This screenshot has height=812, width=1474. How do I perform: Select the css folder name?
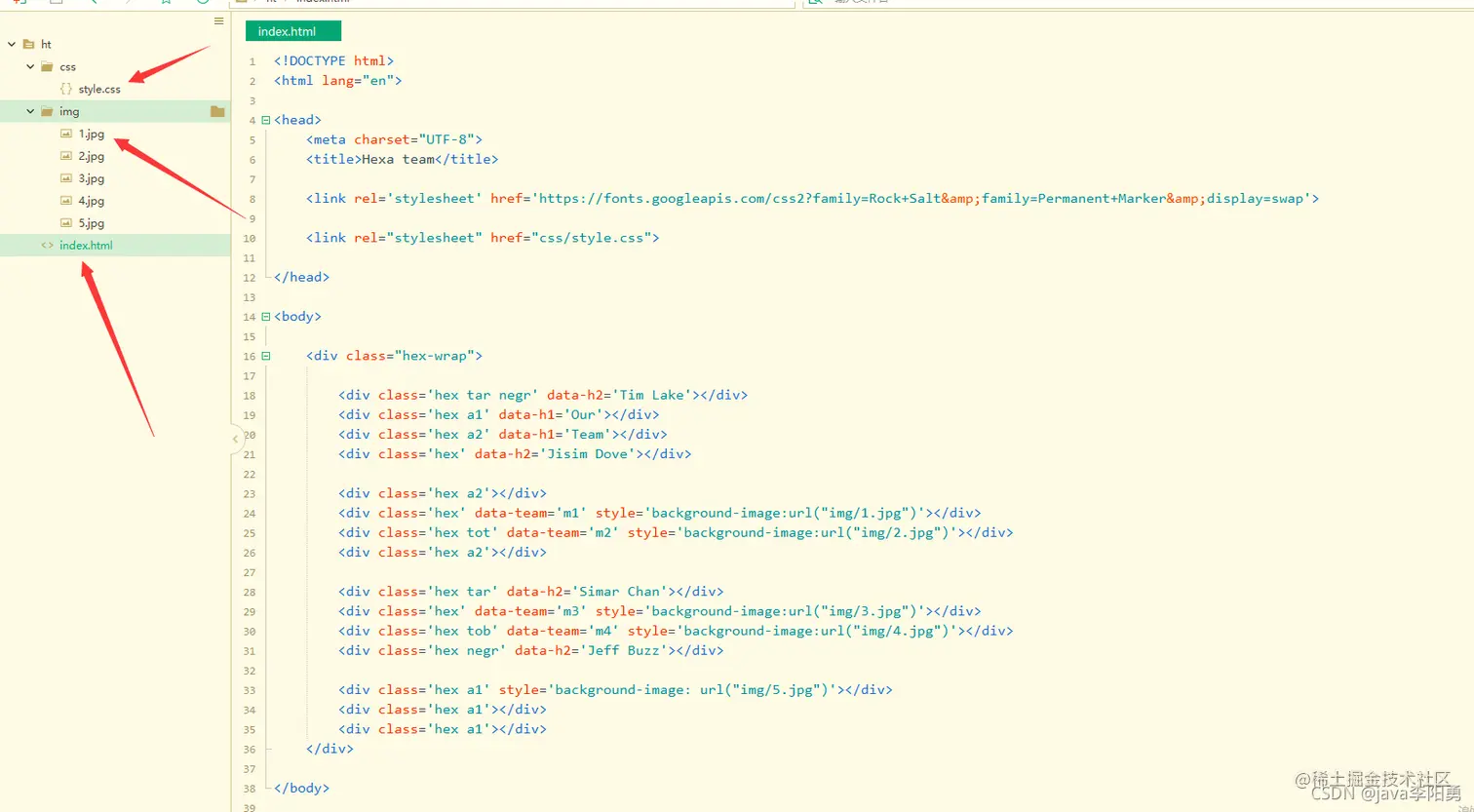[x=67, y=66]
